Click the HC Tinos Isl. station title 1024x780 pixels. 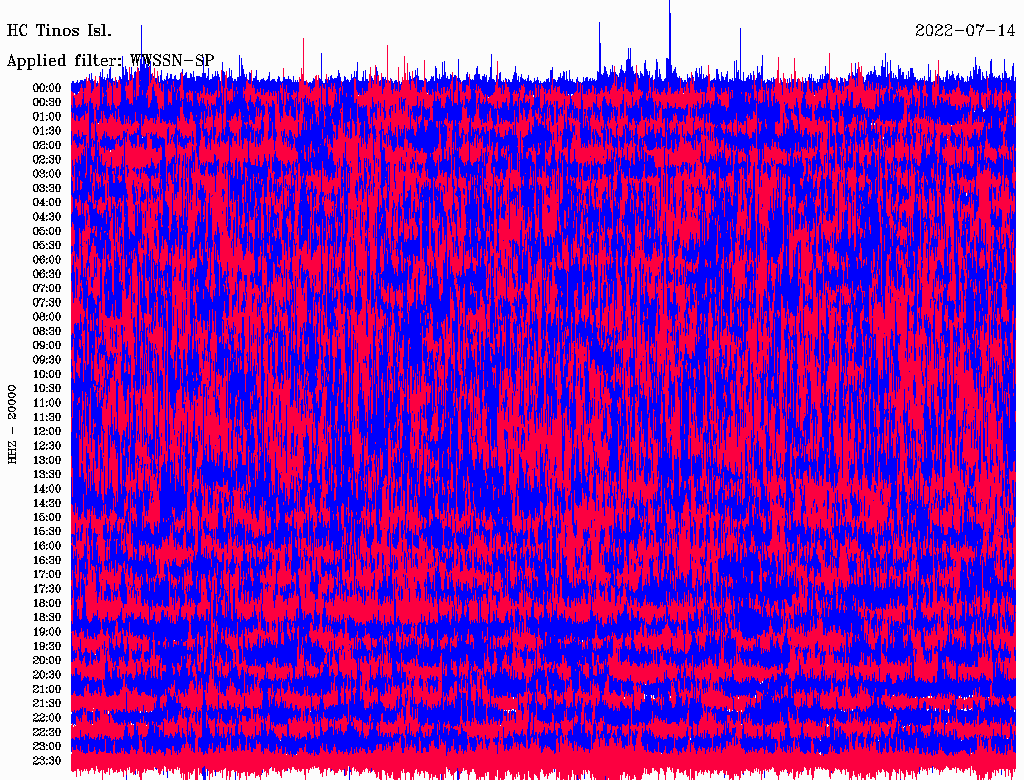(x=59, y=30)
